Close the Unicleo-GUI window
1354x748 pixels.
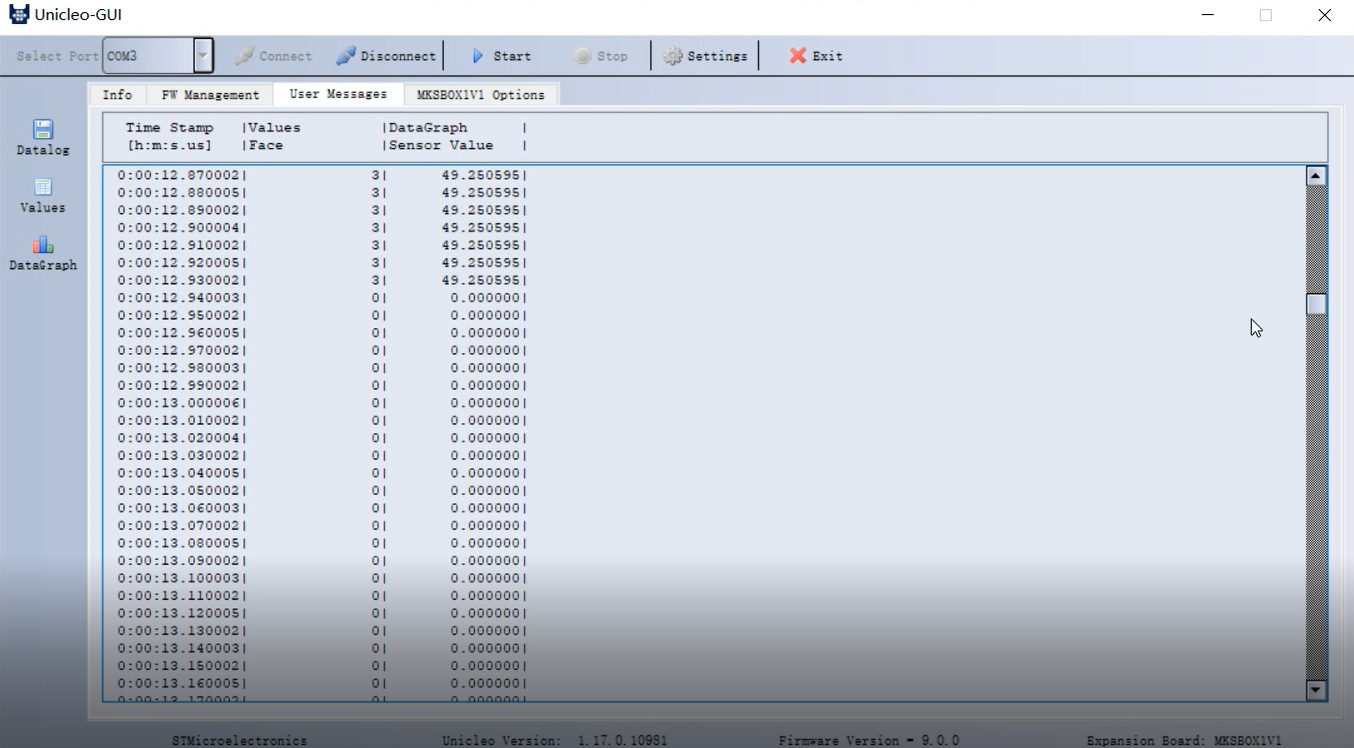(1324, 15)
